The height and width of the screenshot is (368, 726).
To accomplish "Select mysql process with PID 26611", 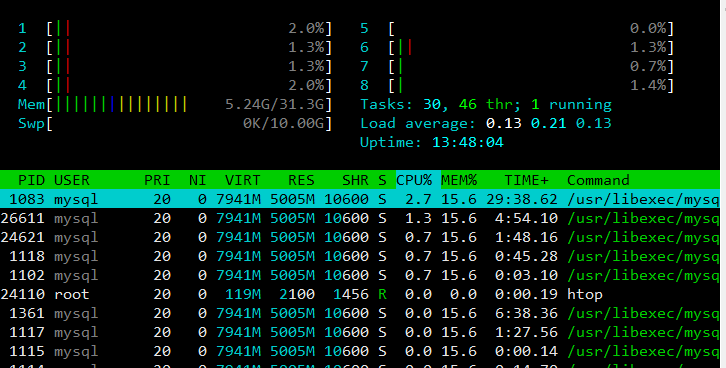I will click(x=360, y=218).
